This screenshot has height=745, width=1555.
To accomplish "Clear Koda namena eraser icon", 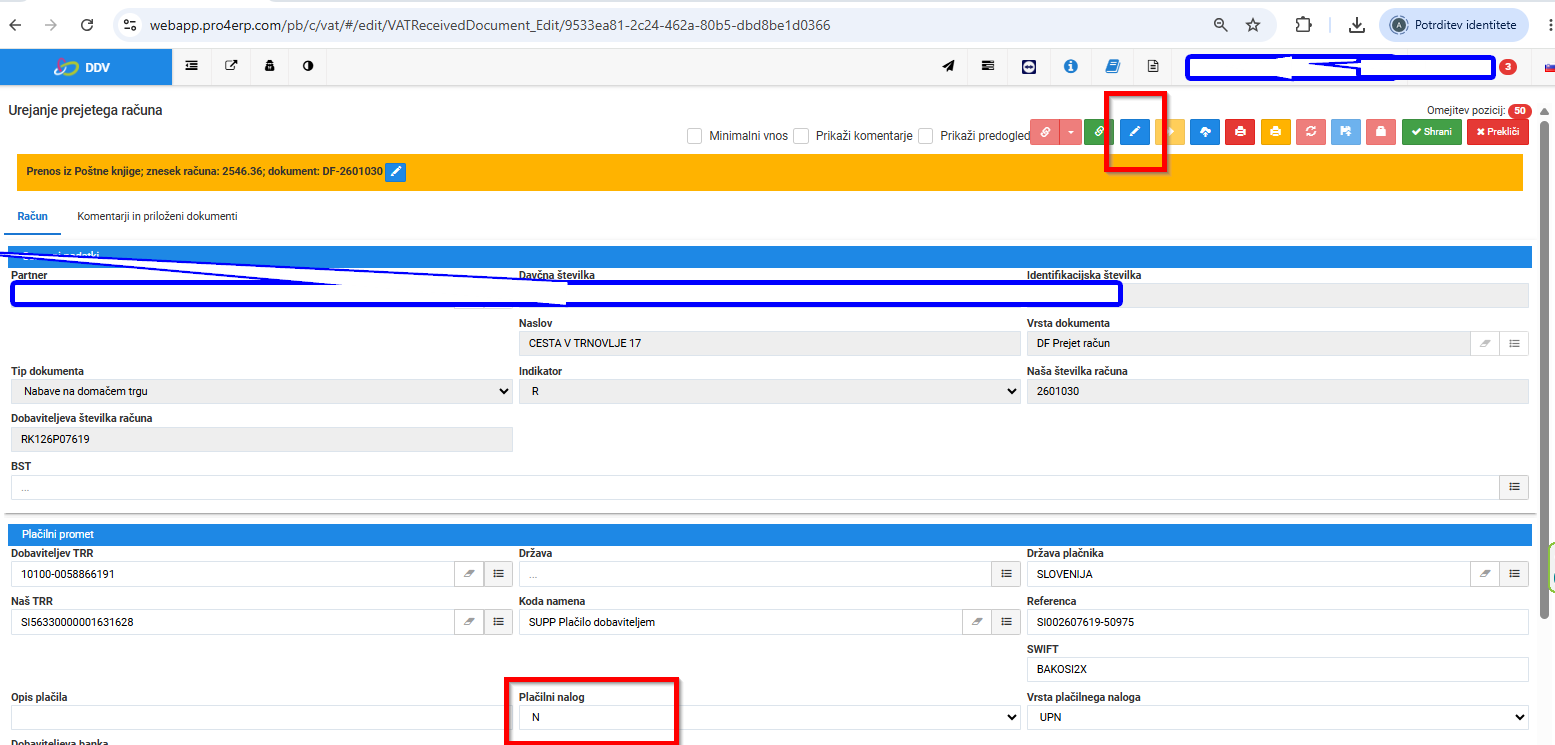I will (x=976, y=622).
